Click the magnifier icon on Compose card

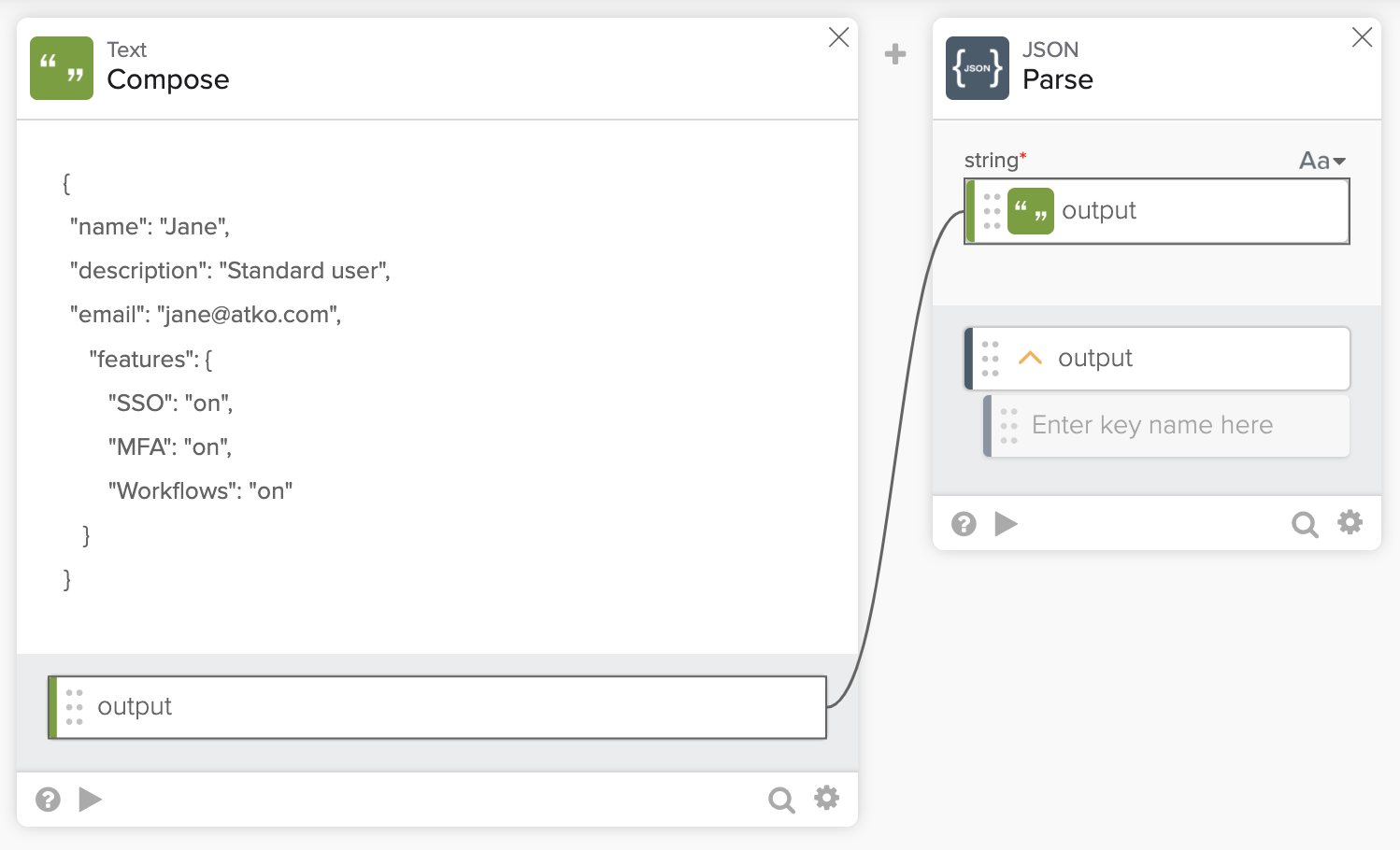pos(781,800)
